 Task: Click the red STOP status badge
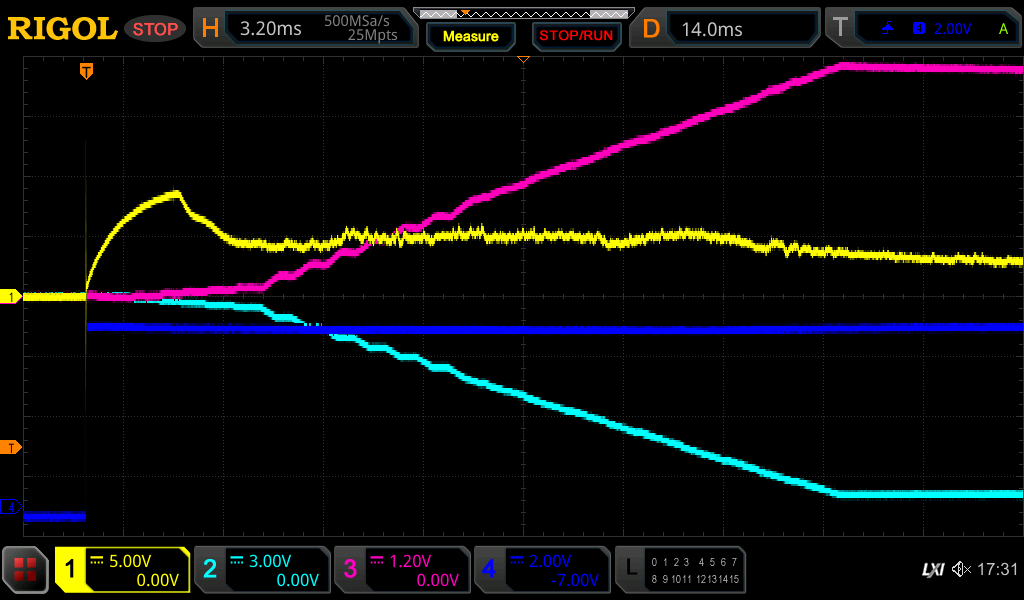(x=154, y=29)
